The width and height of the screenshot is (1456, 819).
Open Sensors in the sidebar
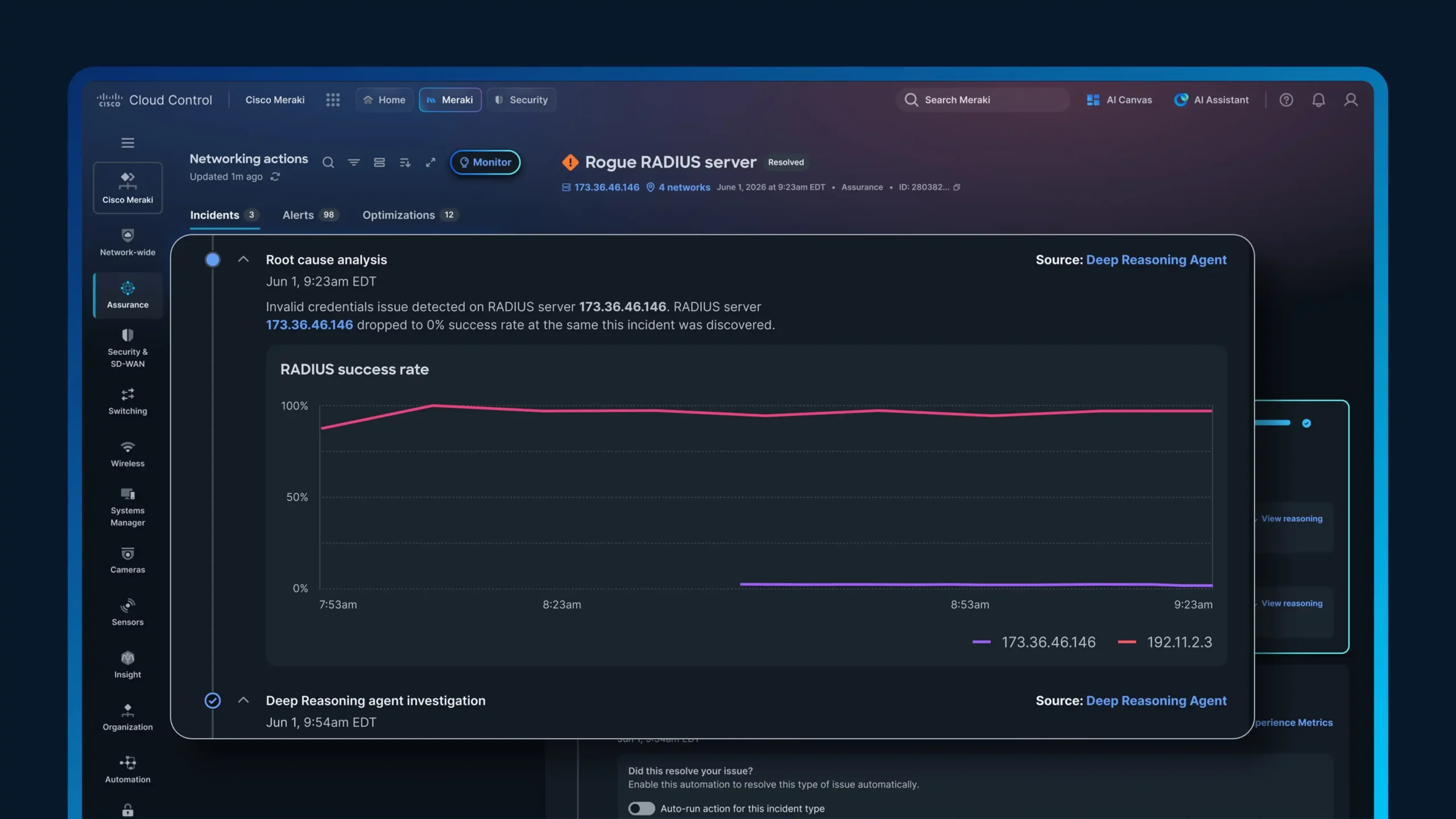click(x=127, y=613)
